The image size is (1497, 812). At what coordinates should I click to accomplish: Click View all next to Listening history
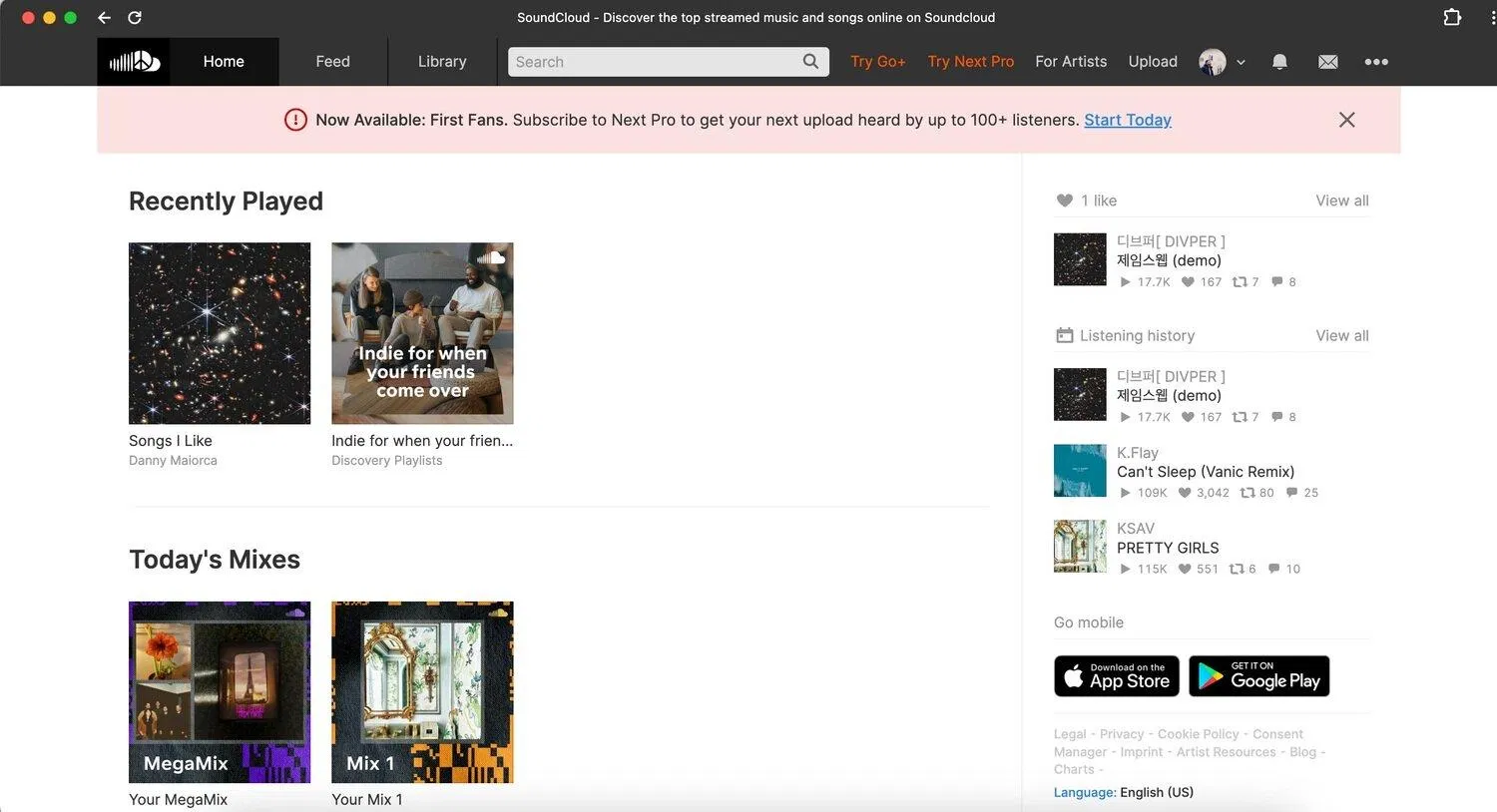pyautogui.click(x=1341, y=335)
